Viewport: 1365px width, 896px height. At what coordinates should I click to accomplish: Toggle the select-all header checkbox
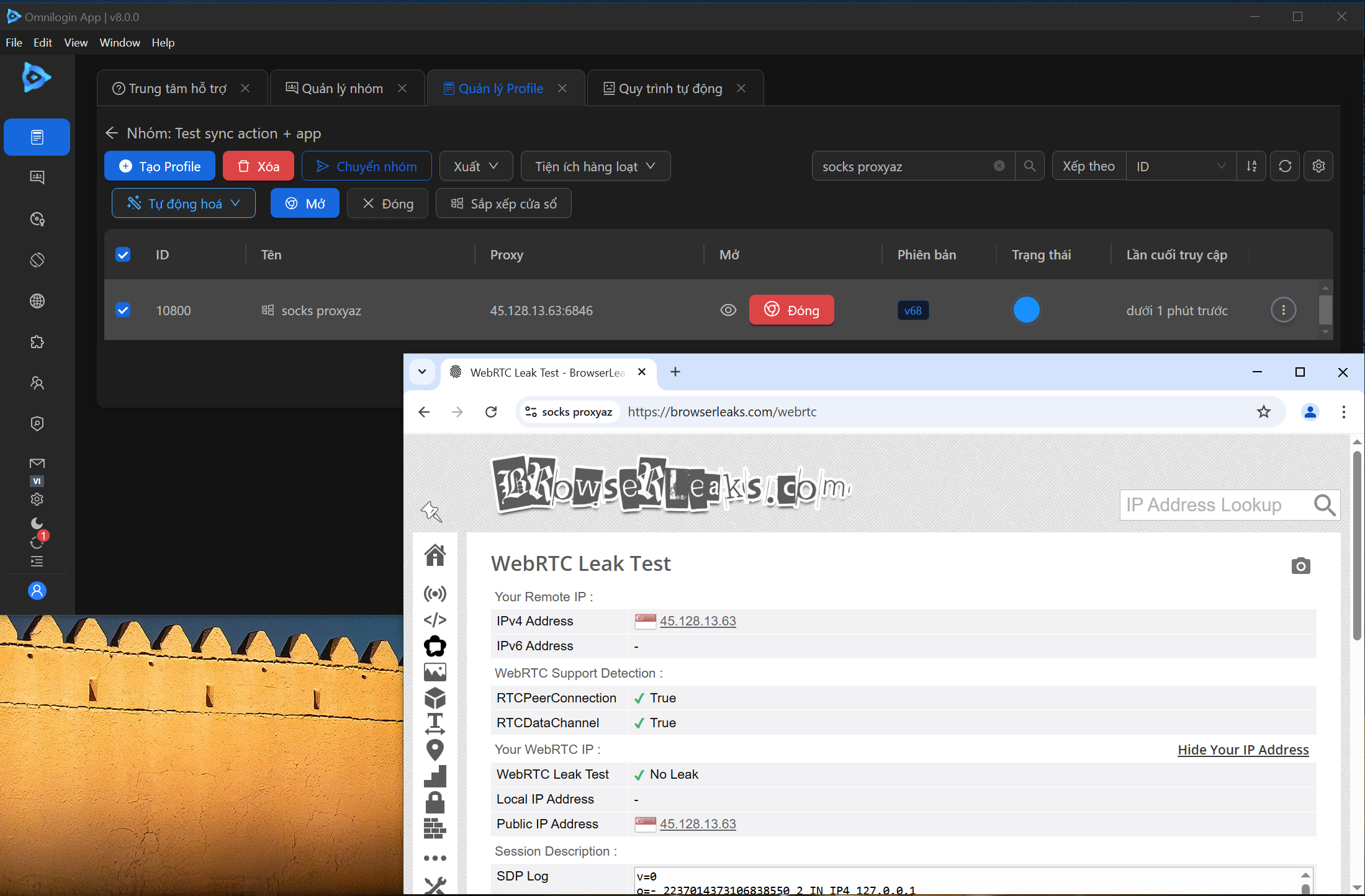tap(123, 255)
